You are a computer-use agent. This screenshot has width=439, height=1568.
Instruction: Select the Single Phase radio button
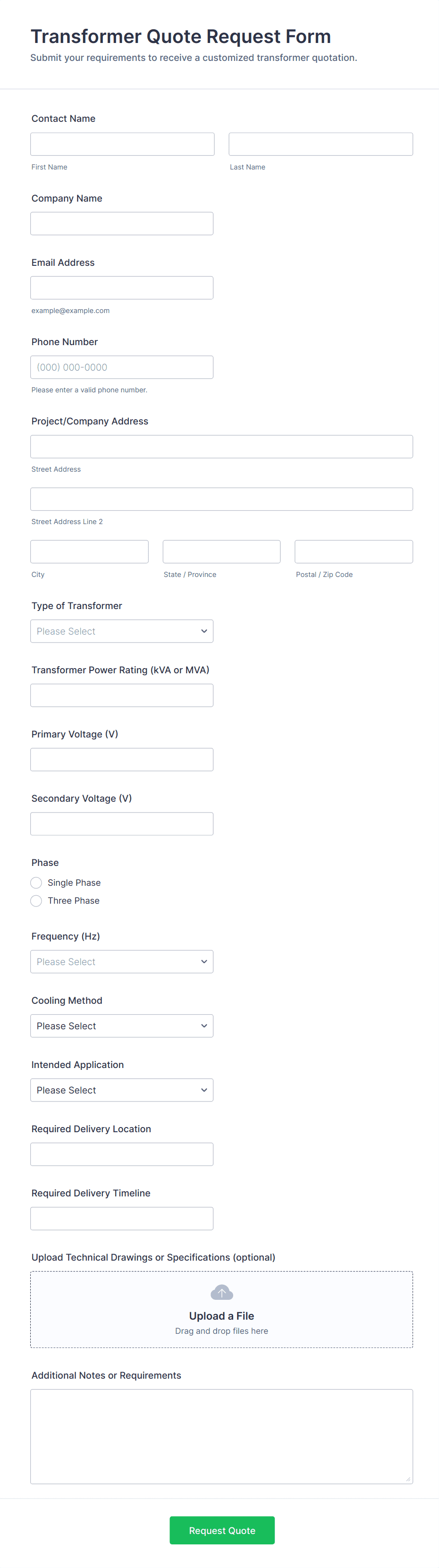(x=36, y=882)
